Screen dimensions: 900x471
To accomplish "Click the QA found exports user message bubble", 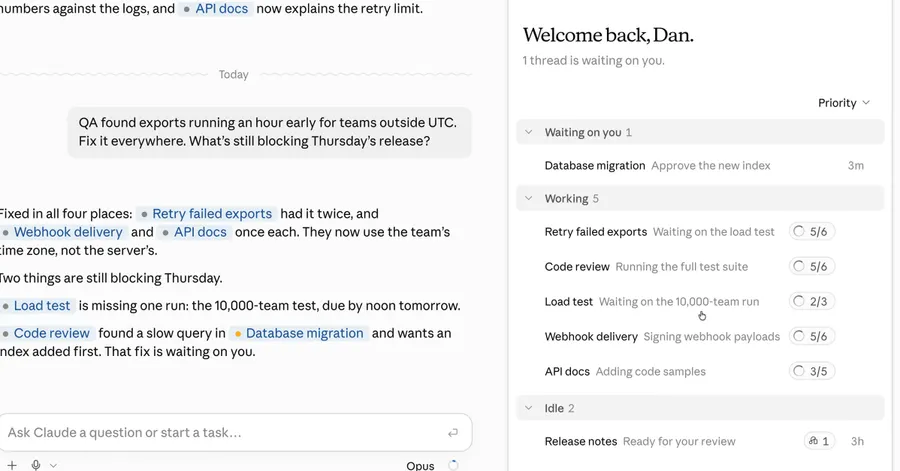I will click(269, 132).
